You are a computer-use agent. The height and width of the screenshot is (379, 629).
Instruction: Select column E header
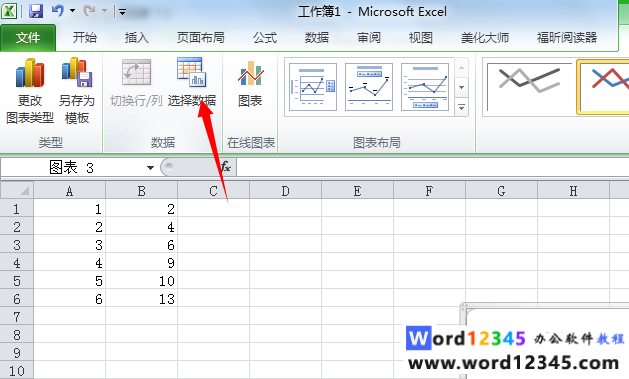(357, 191)
